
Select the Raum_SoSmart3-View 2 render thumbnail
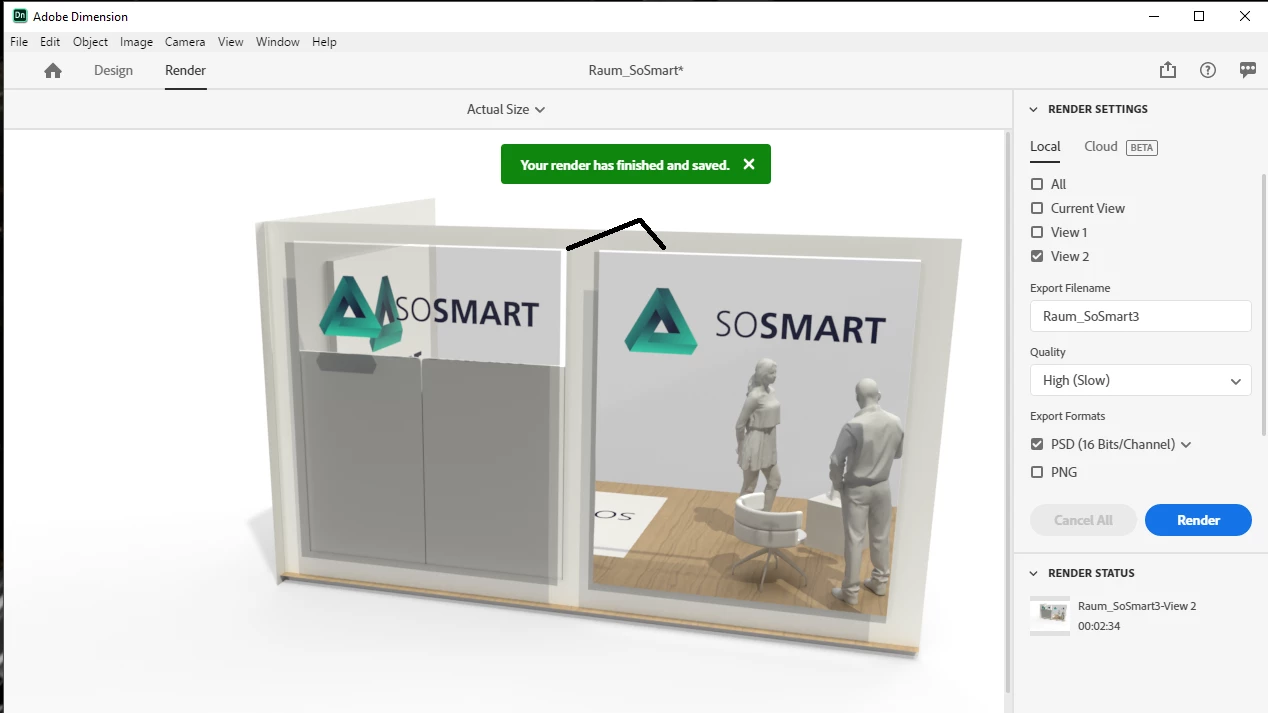click(x=1050, y=615)
